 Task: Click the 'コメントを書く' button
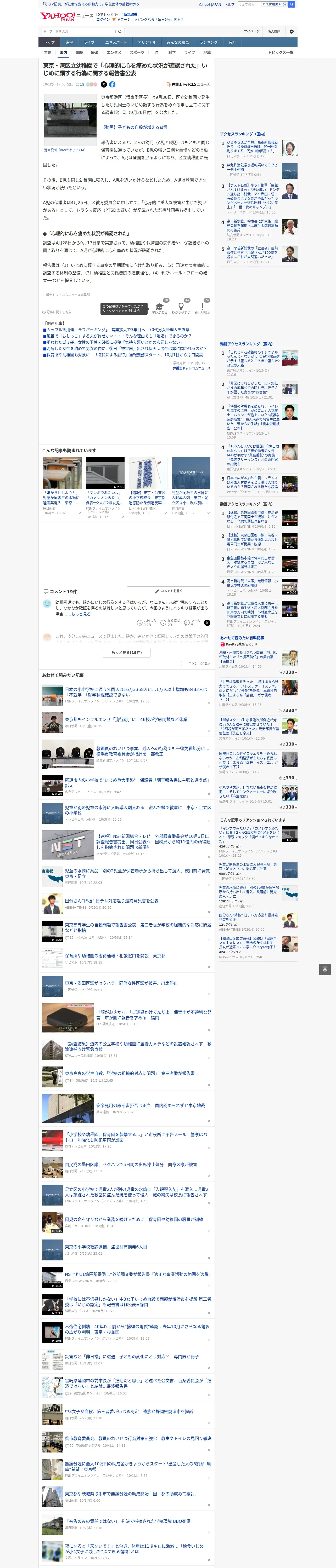point(168,591)
